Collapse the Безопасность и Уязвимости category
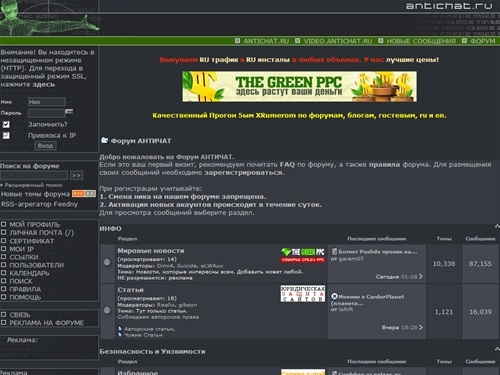This screenshot has width=500, height=375. coord(497,349)
